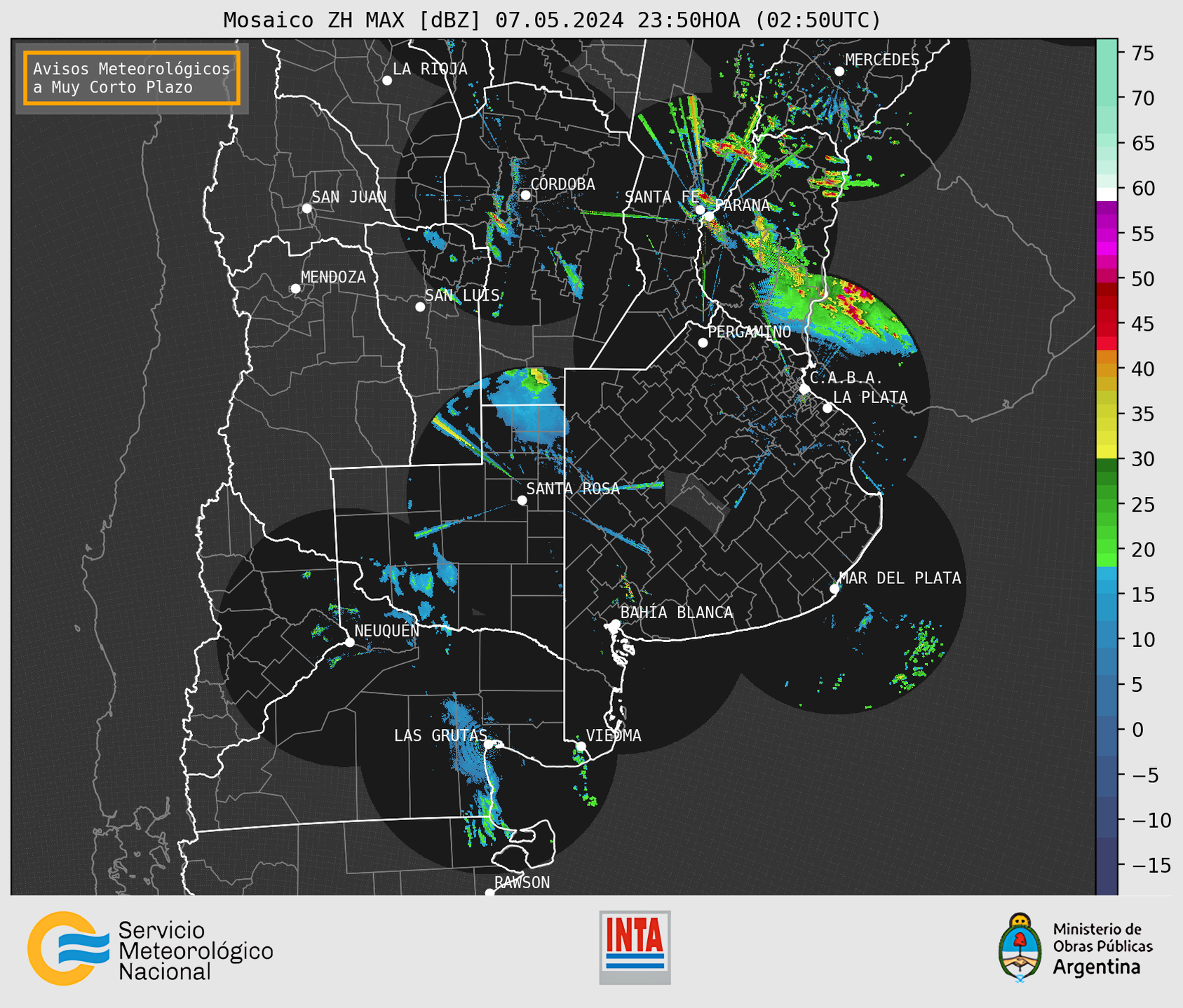Pick the magenta 55 dBZ color band
The image size is (1183, 1008).
point(1107,234)
